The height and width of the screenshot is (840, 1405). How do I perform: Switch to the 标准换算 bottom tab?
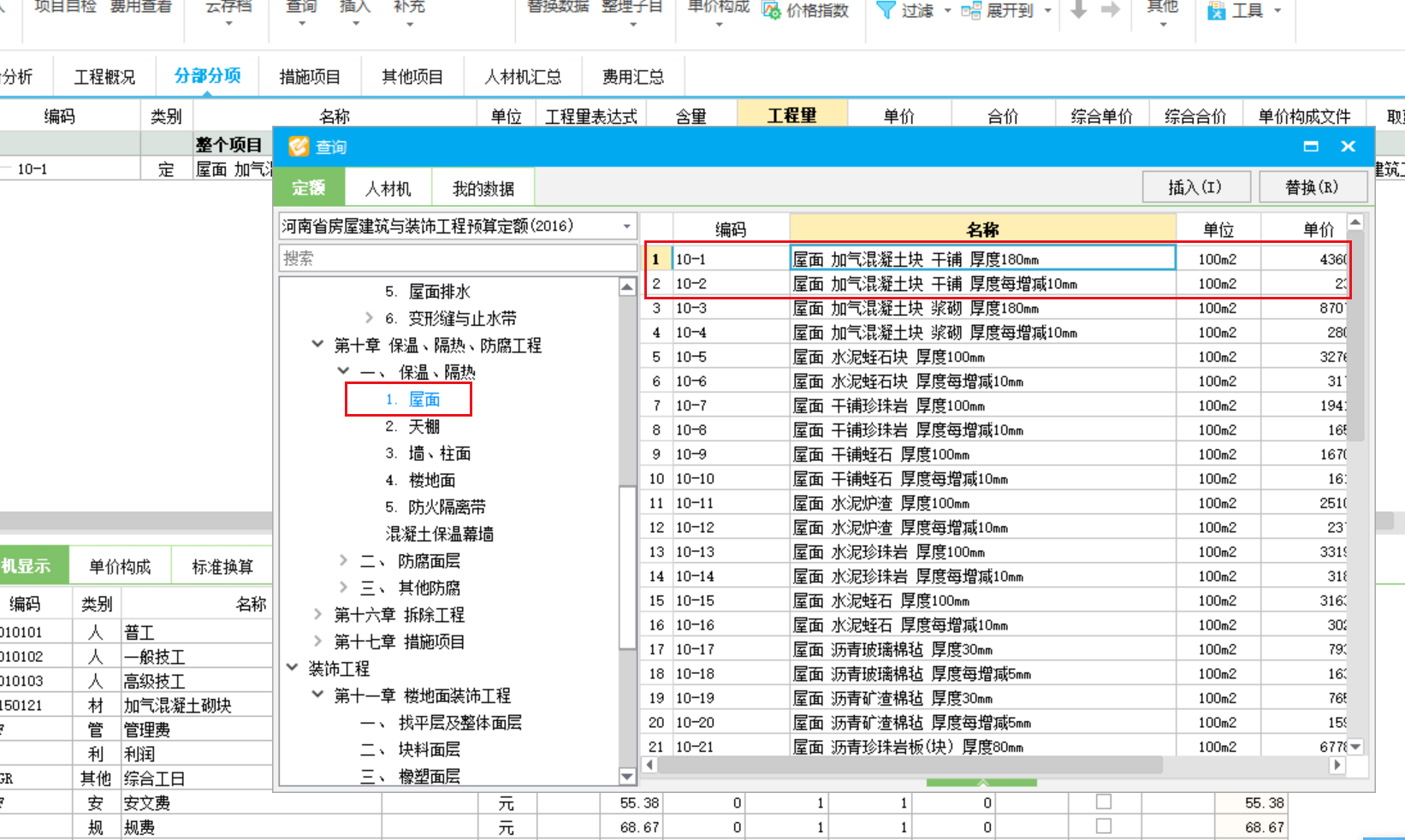click(222, 566)
